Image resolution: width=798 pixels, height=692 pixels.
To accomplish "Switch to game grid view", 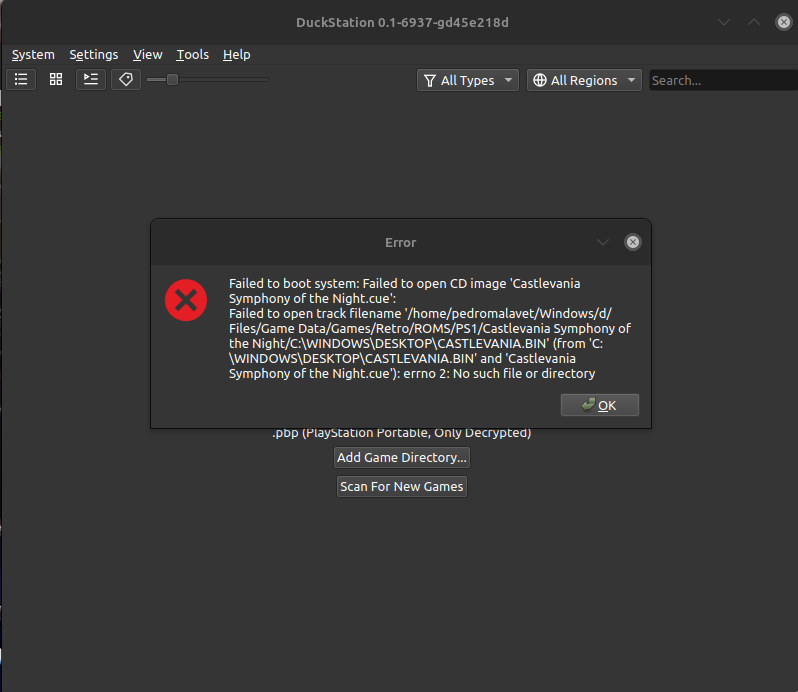I will coord(56,79).
